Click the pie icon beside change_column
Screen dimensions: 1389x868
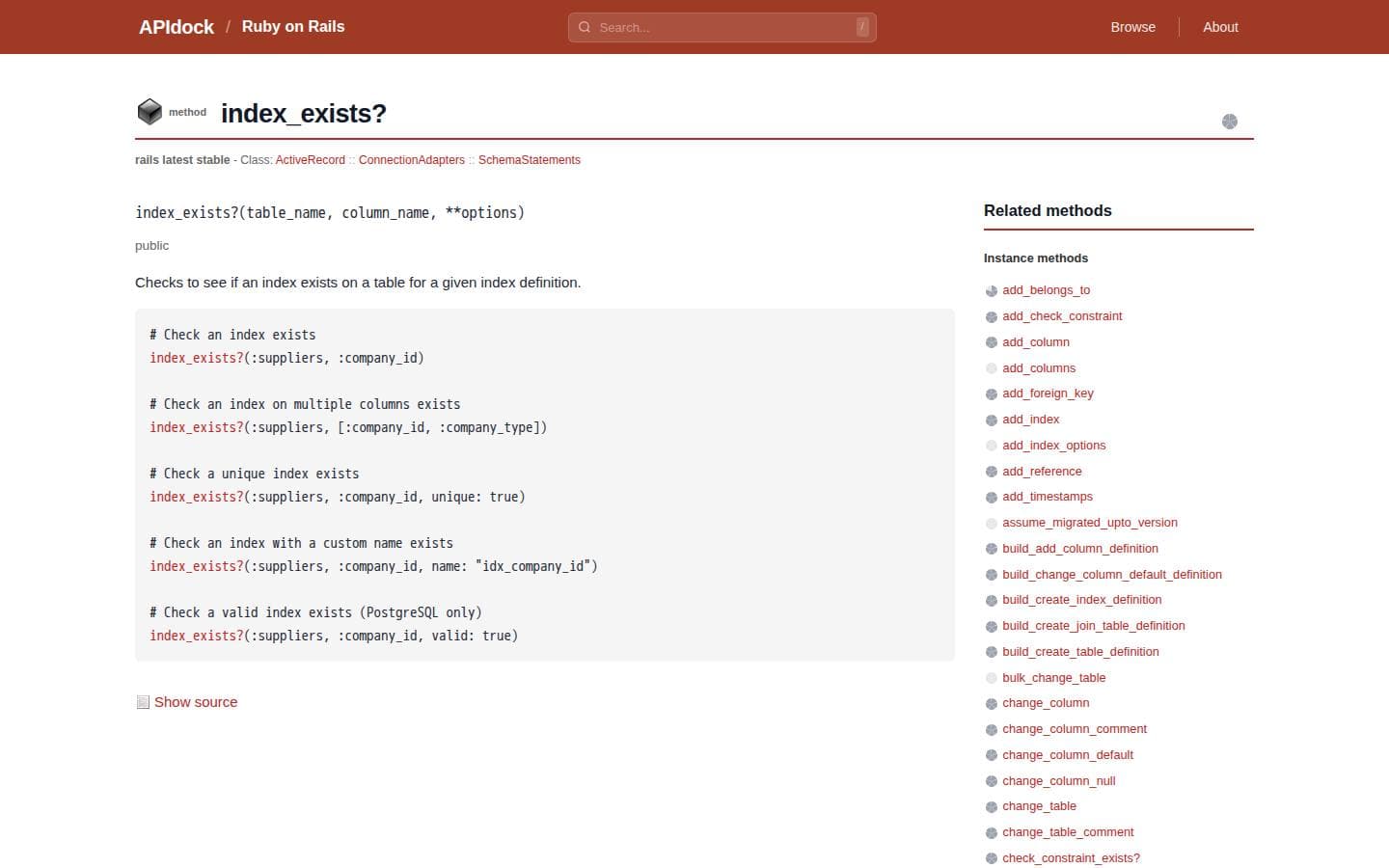click(992, 704)
